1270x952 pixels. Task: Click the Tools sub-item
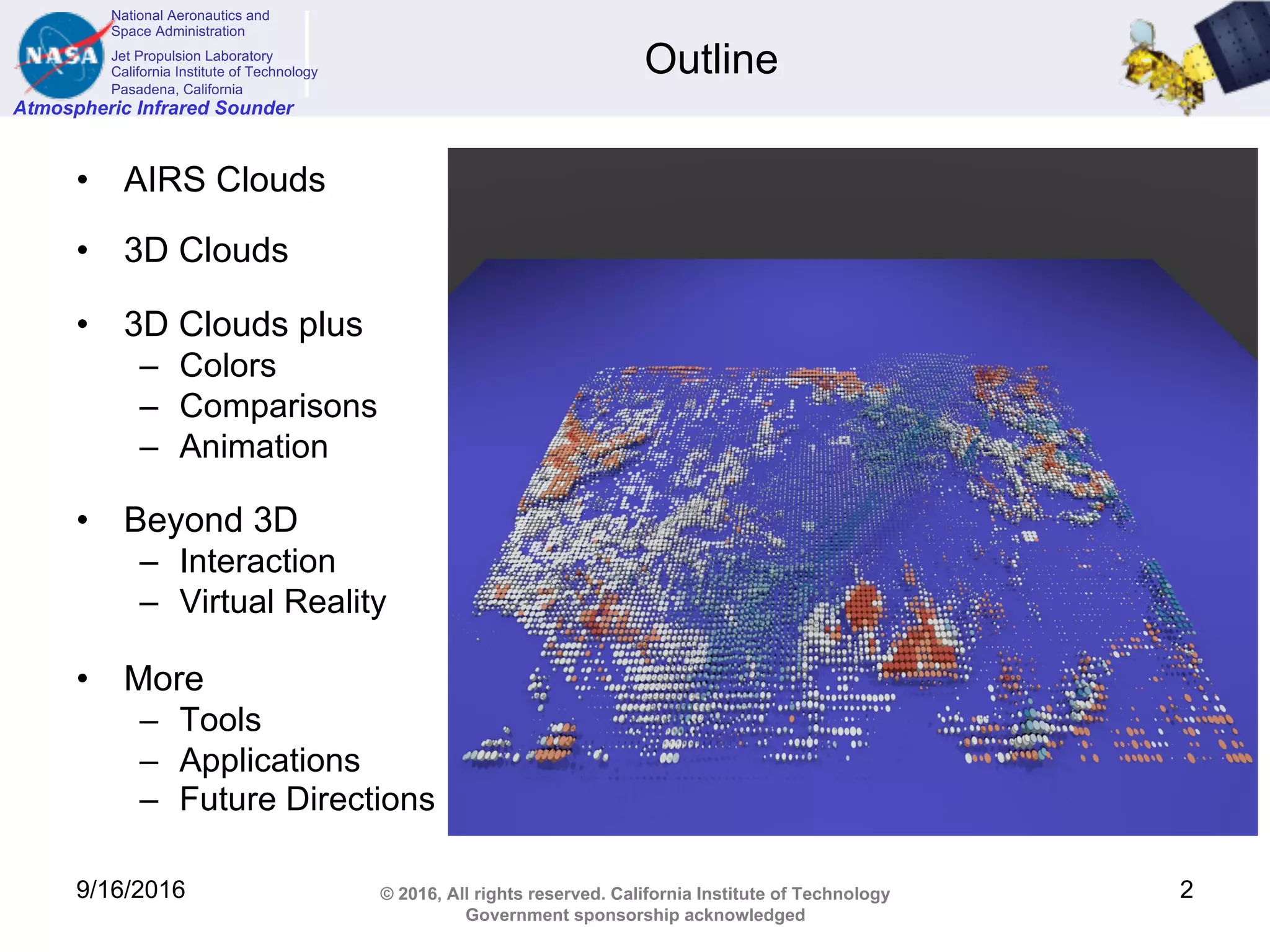220,720
